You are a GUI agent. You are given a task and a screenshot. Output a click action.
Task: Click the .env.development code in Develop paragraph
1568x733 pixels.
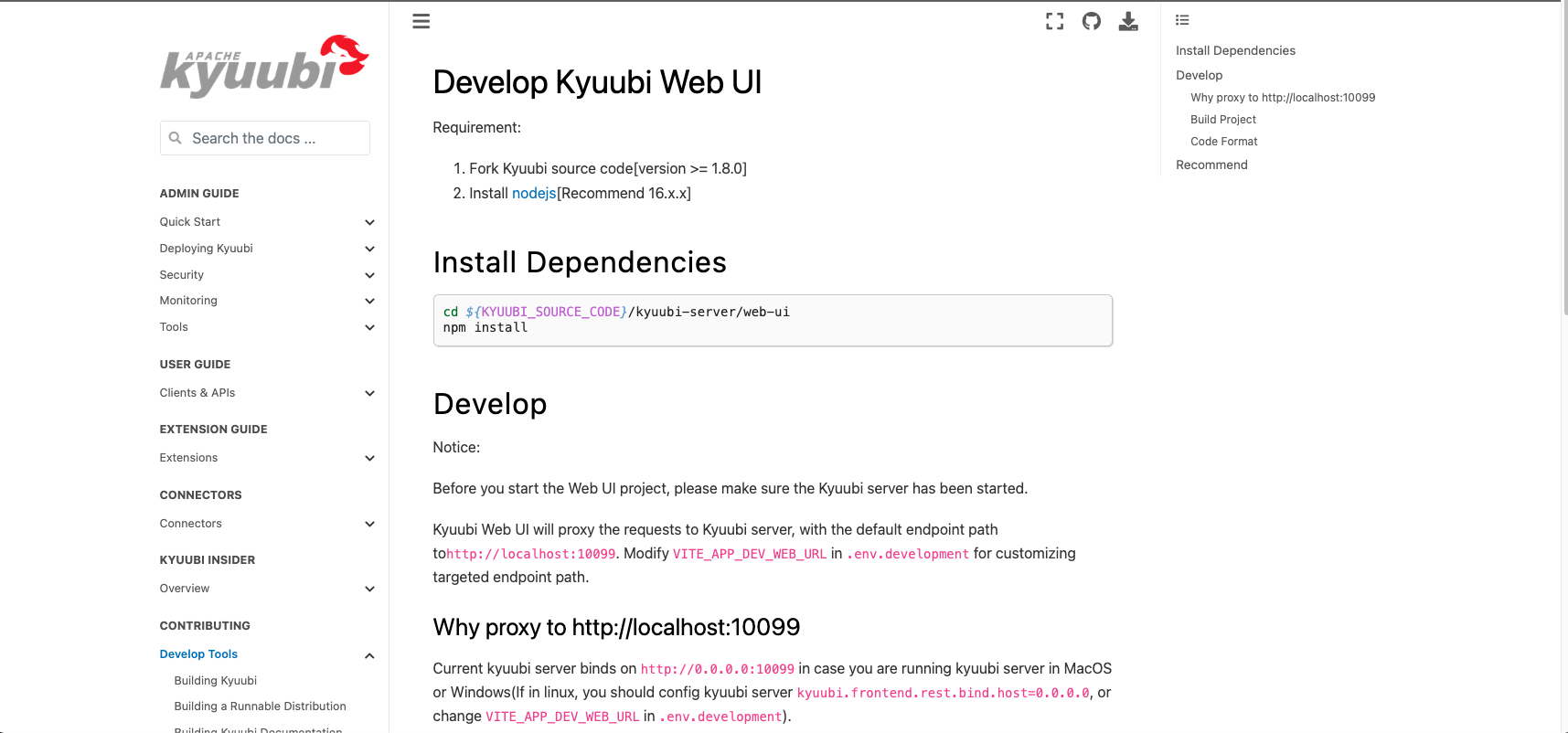click(x=907, y=554)
